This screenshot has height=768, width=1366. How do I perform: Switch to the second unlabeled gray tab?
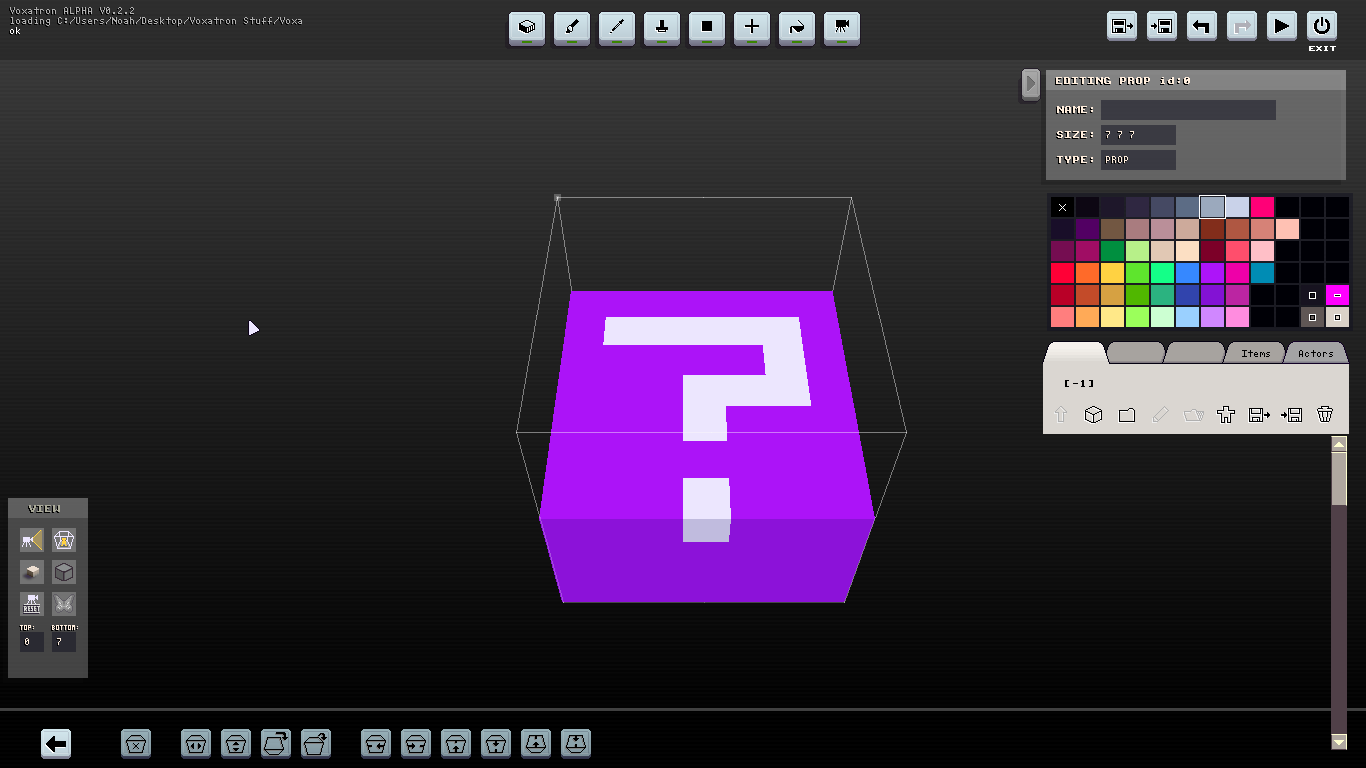pyautogui.click(x=1136, y=353)
